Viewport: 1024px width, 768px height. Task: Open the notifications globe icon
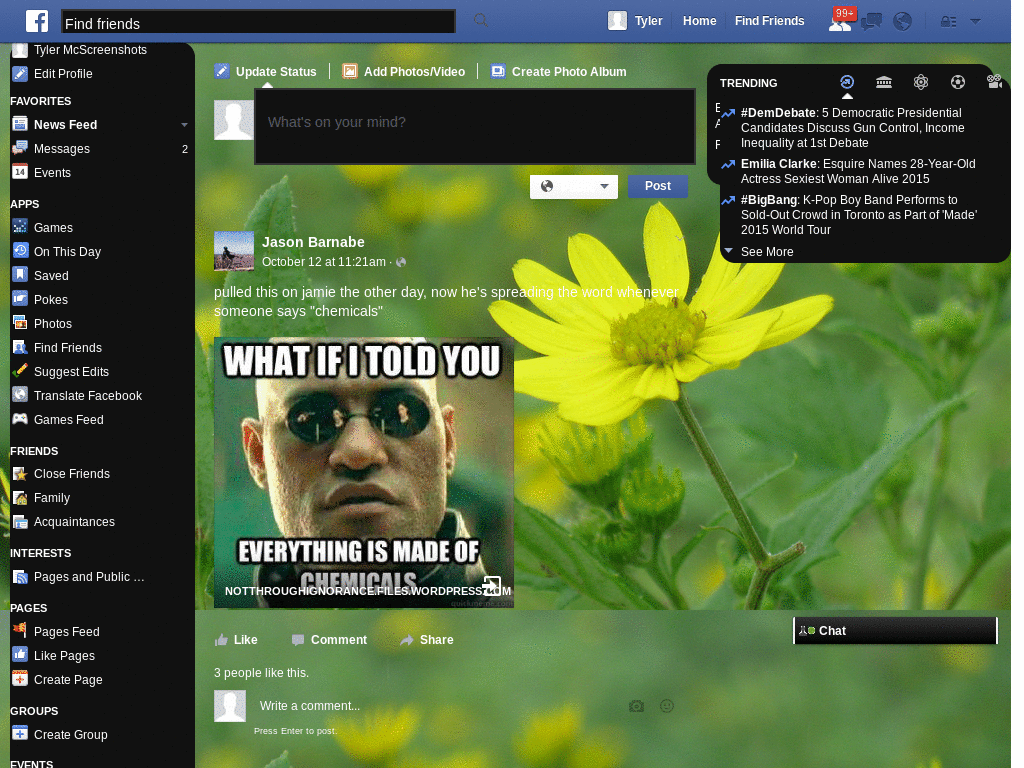(x=903, y=22)
